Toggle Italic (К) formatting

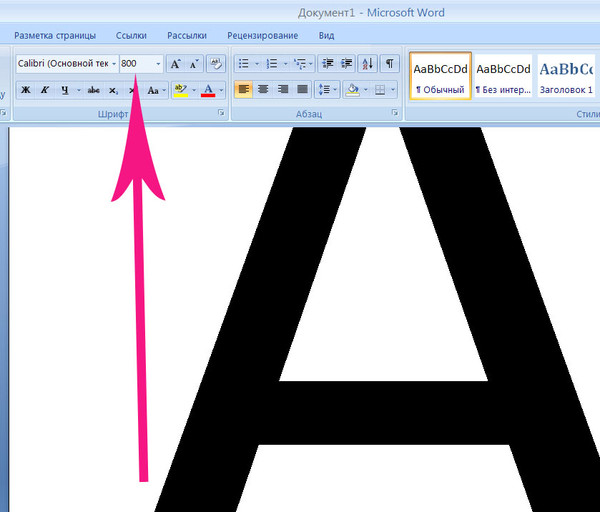[x=45, y=90]
